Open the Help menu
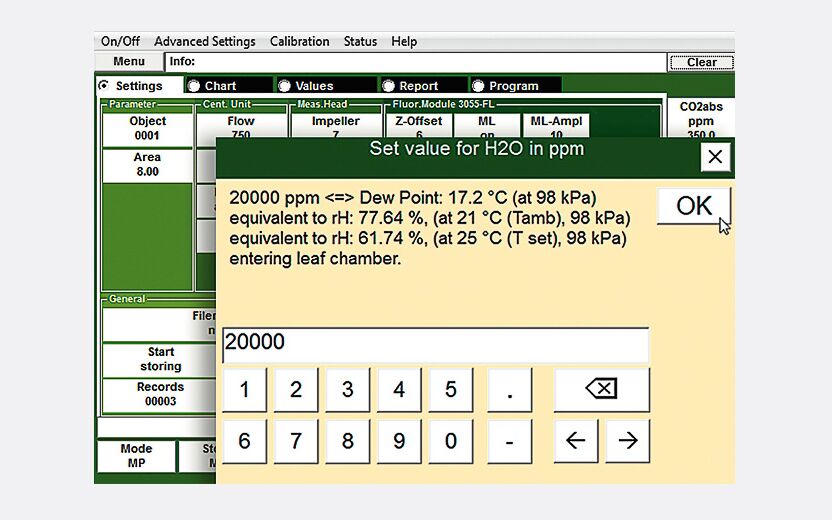Viewport: 832px width, 520px height. pyautogui.click(x=404, y=41)
